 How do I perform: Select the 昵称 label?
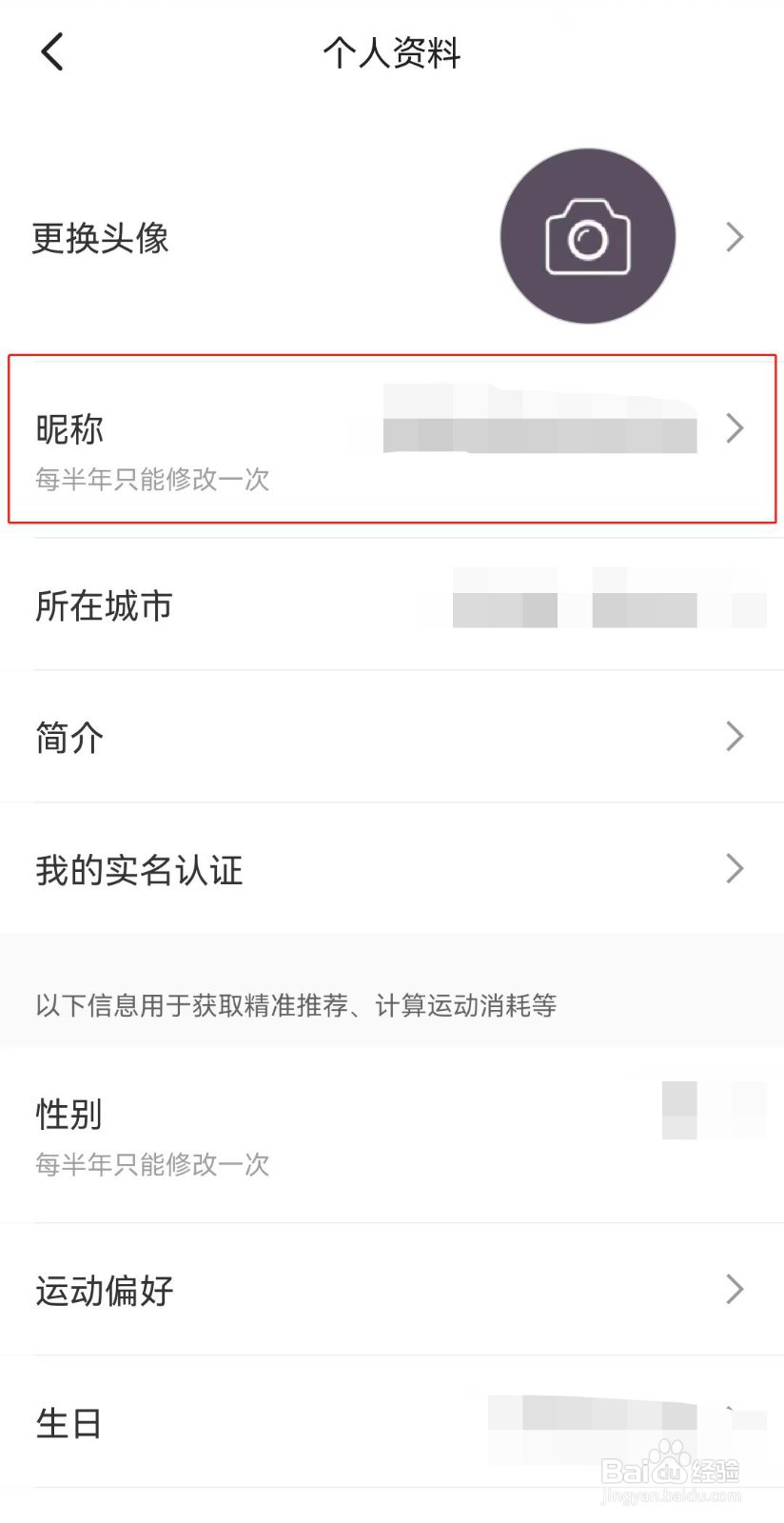pos(69,429)
